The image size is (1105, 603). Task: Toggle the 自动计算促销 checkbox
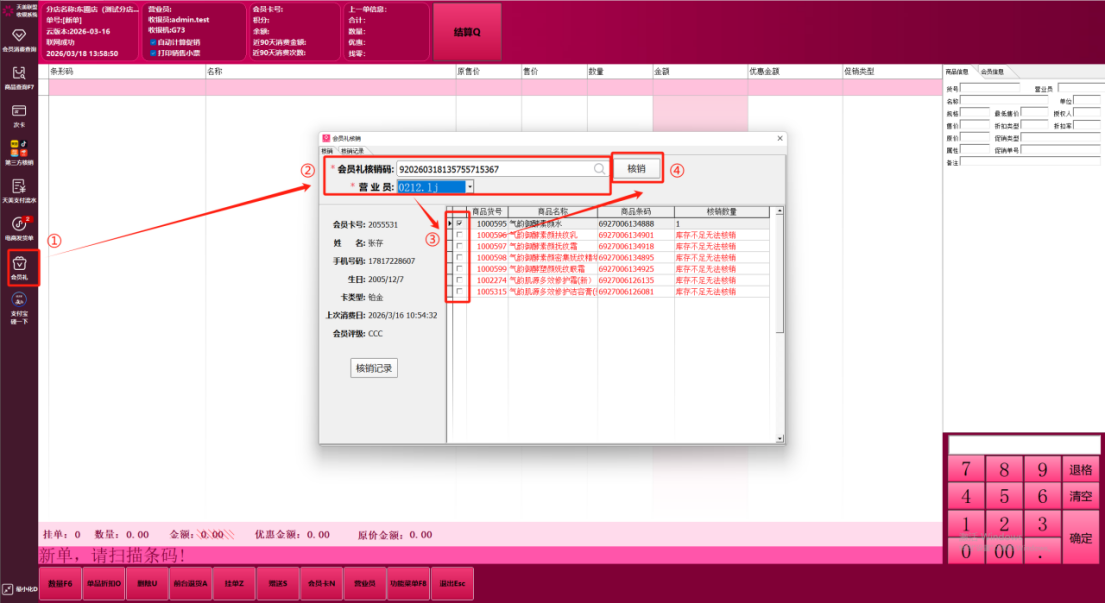[x=153, y=42]
